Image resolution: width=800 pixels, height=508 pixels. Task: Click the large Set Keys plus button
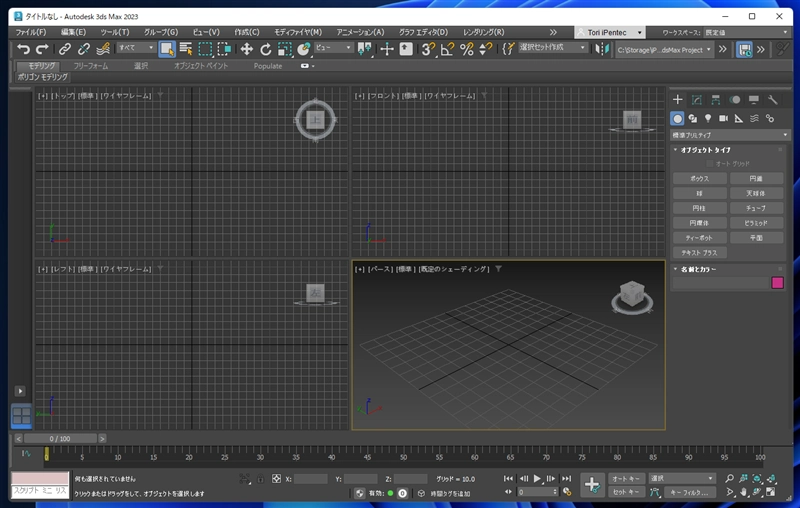[592, 485]
